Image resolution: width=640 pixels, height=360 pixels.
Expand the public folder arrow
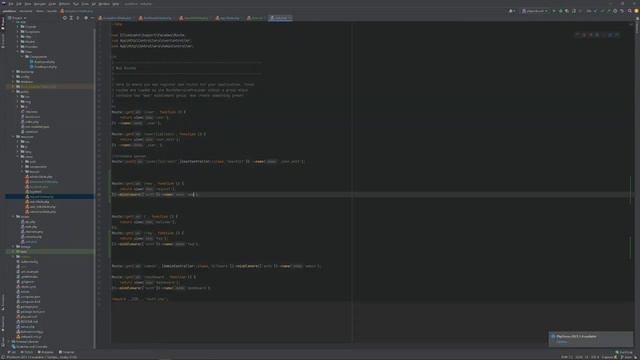click(13, 91)
